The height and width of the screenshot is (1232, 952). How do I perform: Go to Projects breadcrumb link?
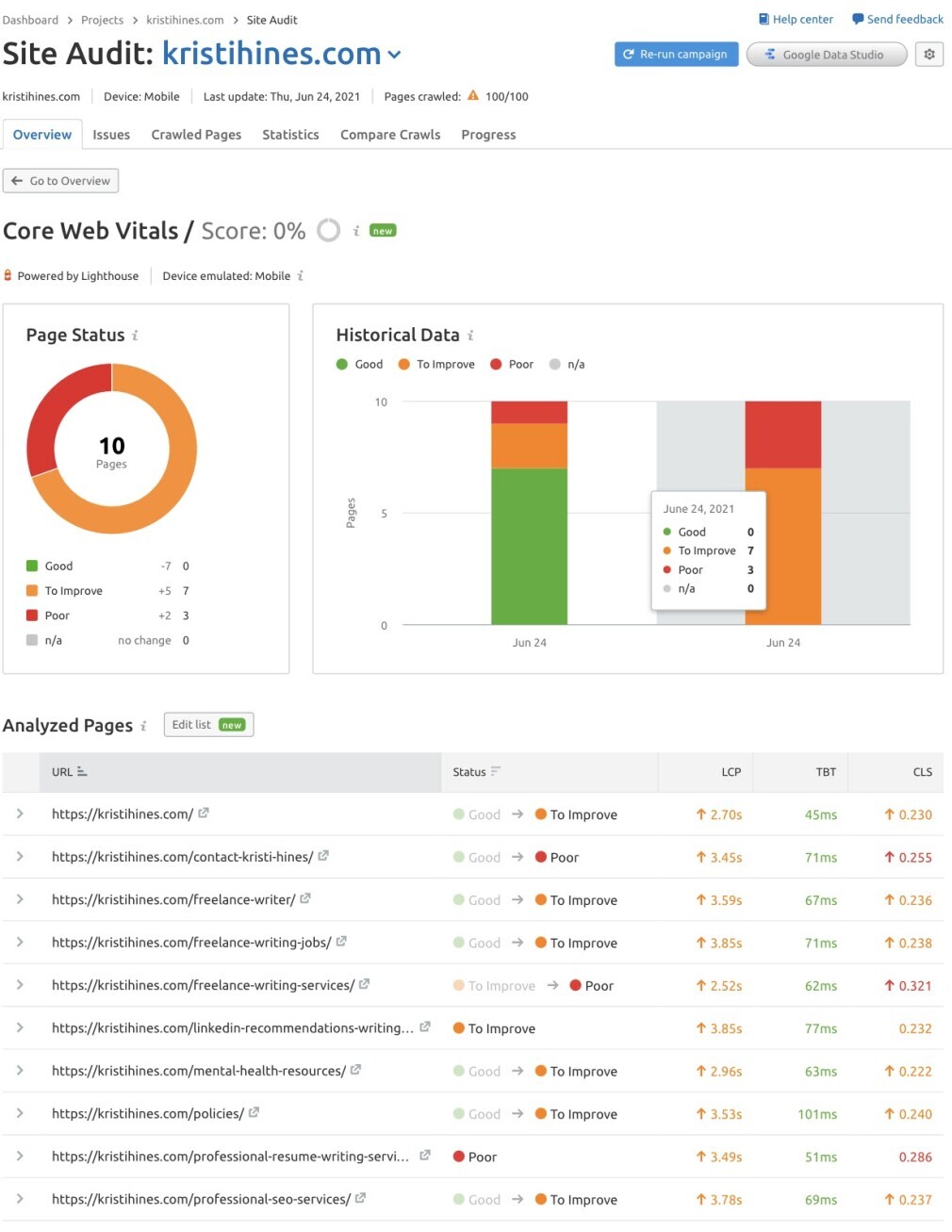coord(102,20)
